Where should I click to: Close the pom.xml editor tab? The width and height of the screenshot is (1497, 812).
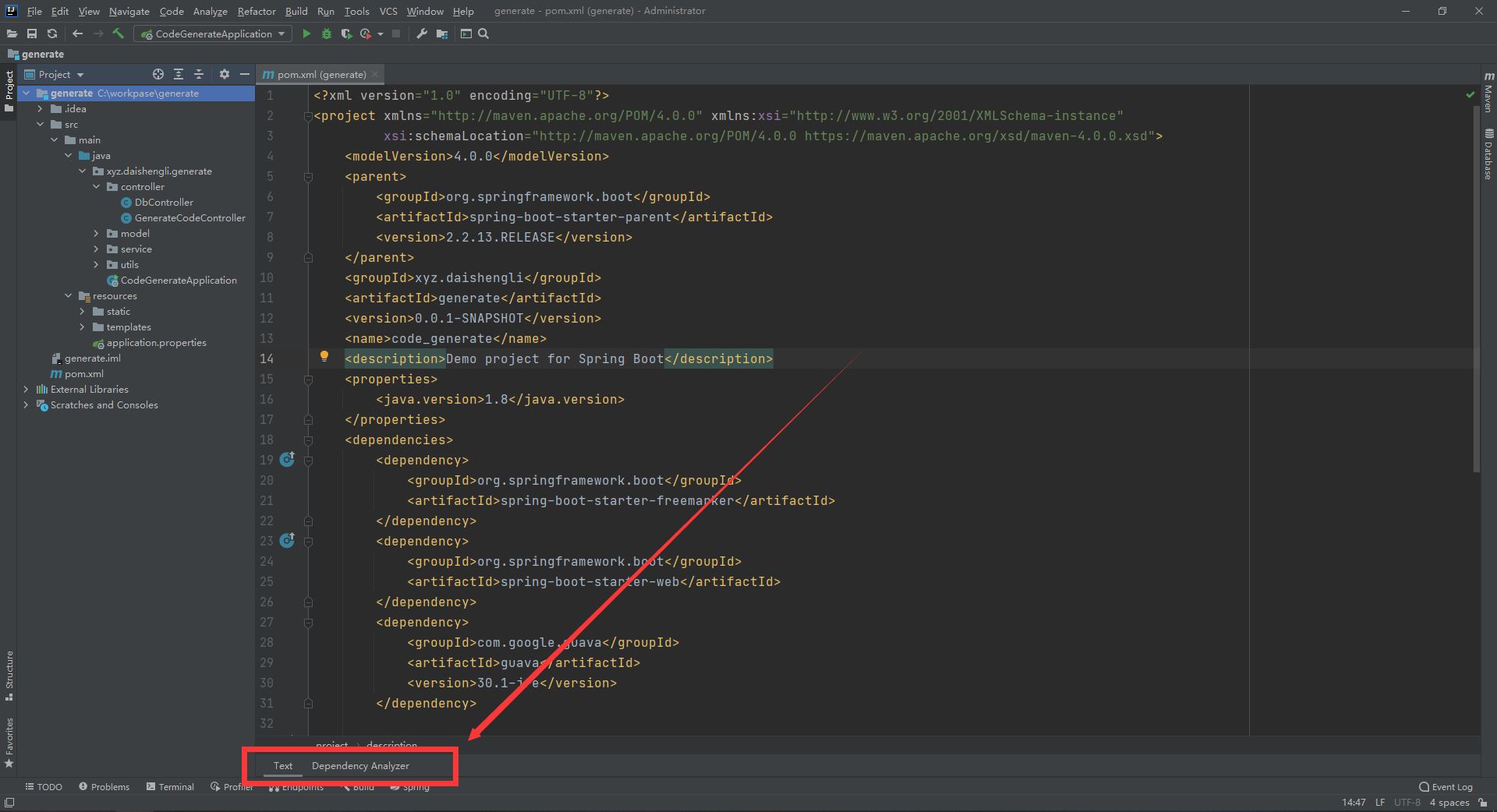(375, 74)
